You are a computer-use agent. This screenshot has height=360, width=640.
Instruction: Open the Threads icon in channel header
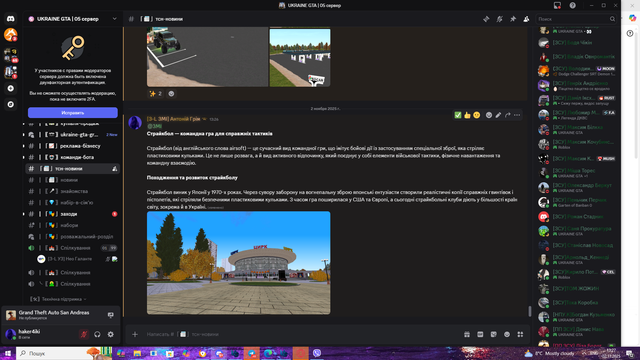(486, 19)
